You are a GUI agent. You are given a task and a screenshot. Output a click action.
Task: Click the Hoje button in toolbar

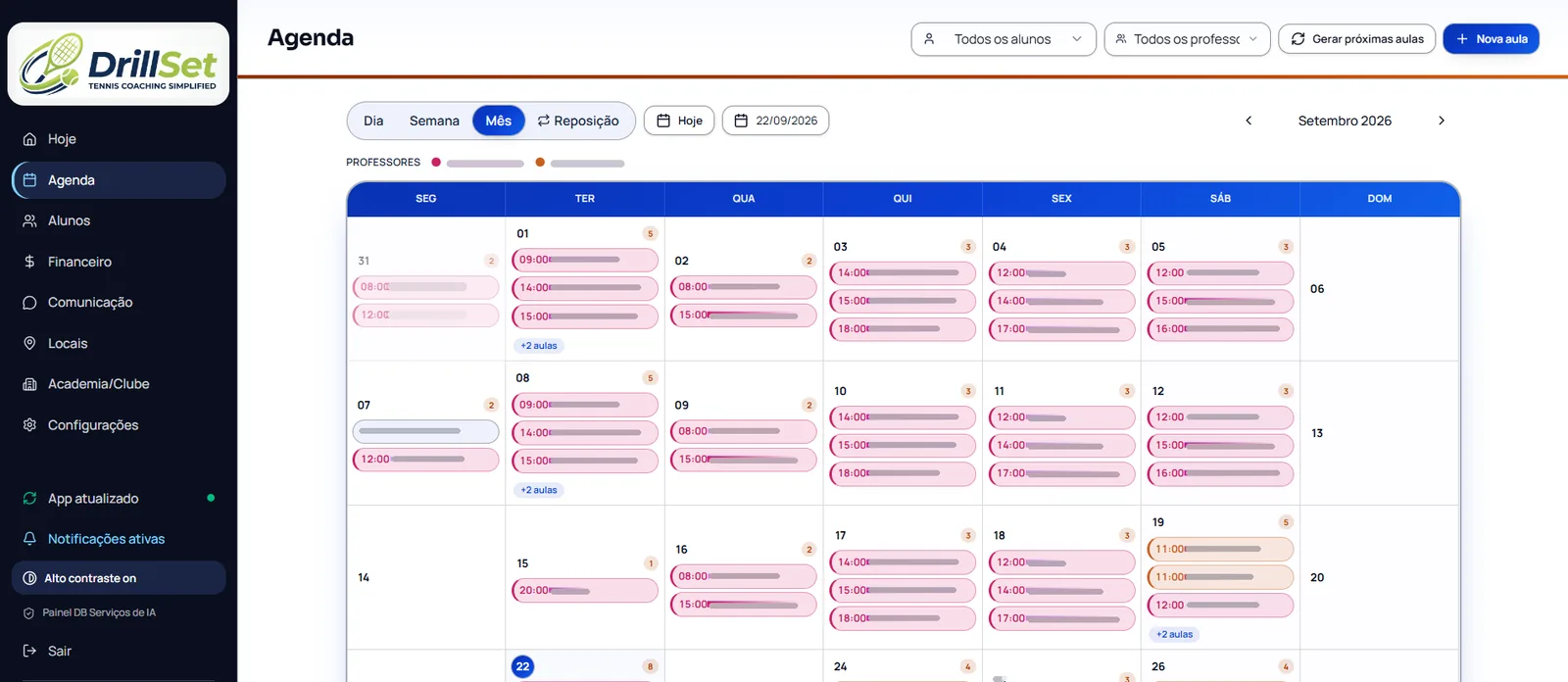[x=679, y=121]
